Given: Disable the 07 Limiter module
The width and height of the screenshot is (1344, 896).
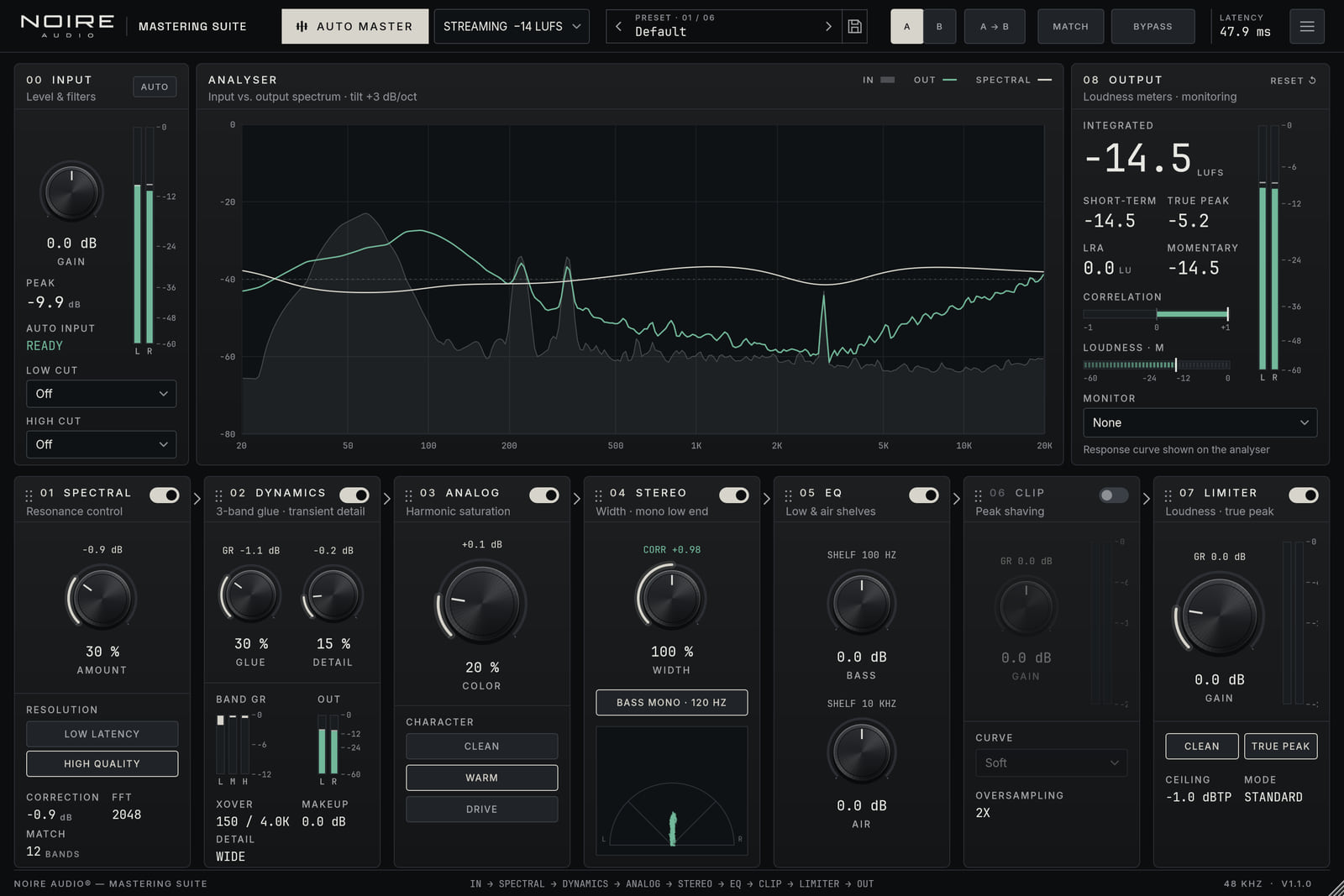Looking at the screenshot, I should [x=1304, y=495].
